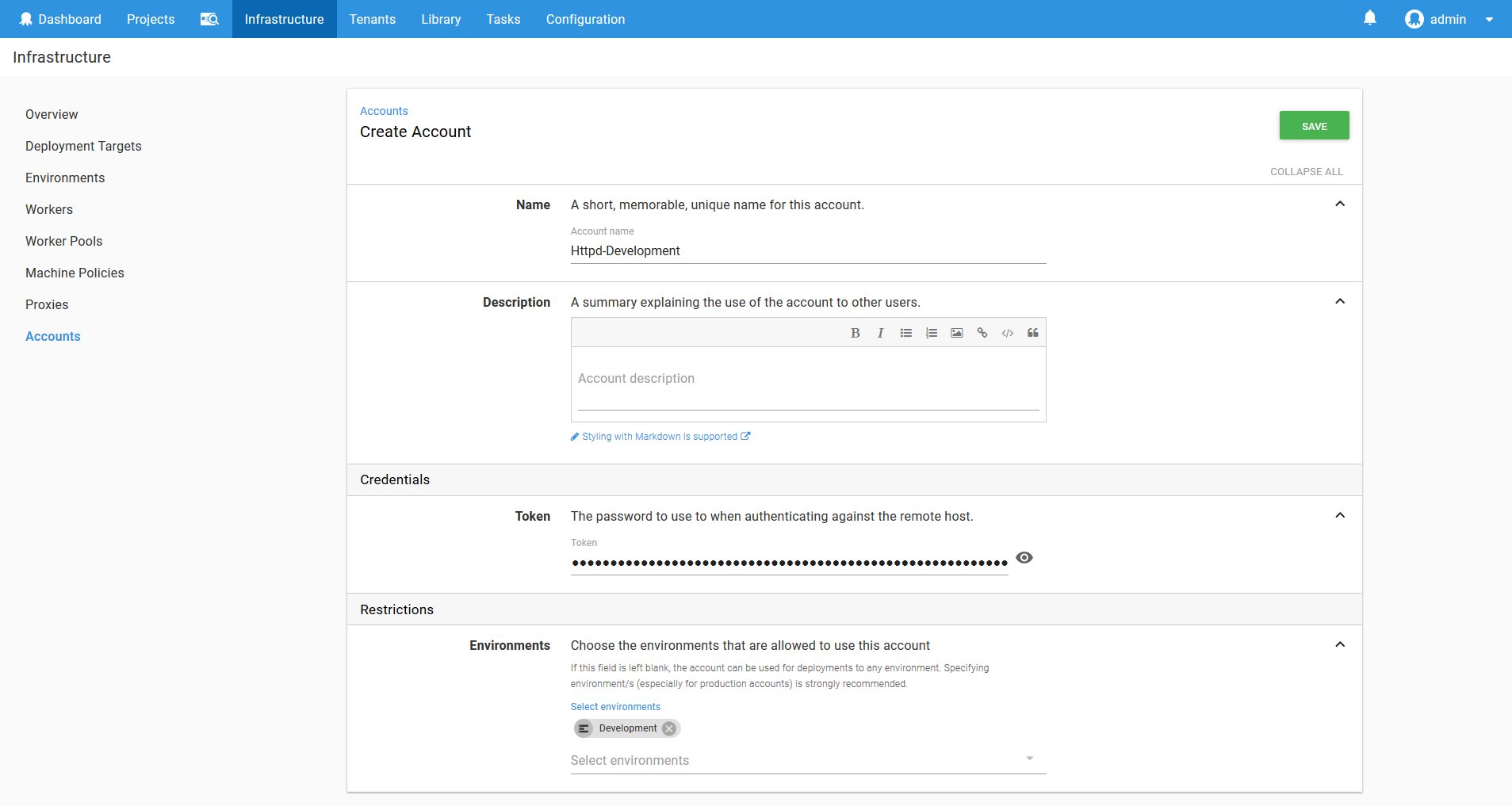This screenshot has height=806, width=1512.
Task: Apply italic formatting in description editor
Action: [x=880, y=333]
